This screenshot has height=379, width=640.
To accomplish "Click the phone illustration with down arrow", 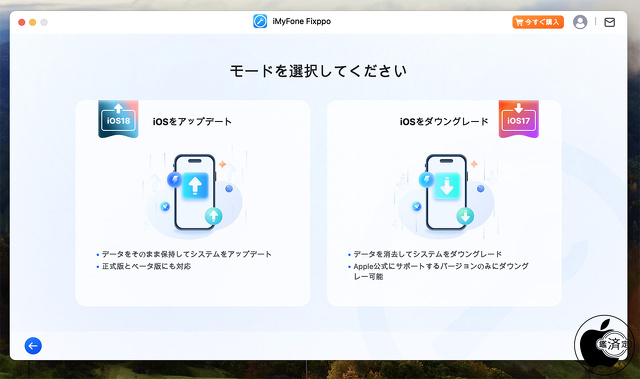I will point(446,193).
